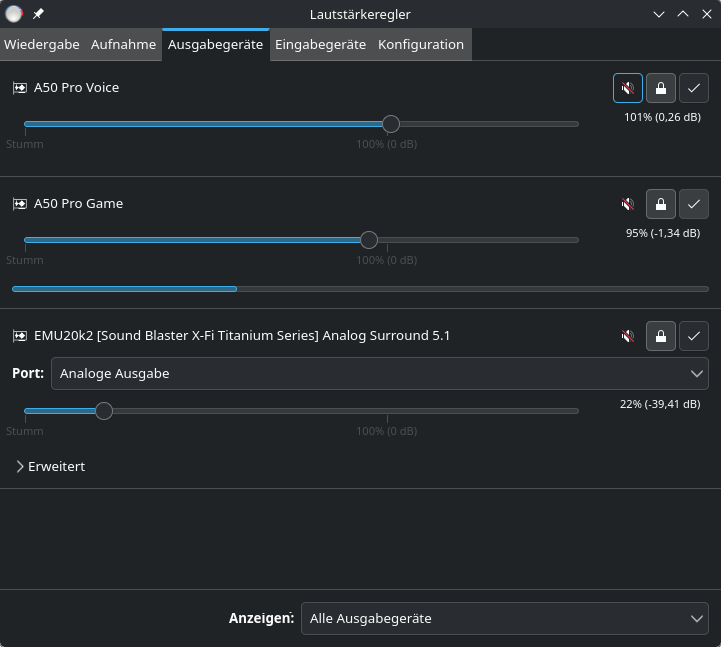The width and height of the screenshot is (721, 647).
Task: Close the Lautstärkeregler window
Action: 707,14
